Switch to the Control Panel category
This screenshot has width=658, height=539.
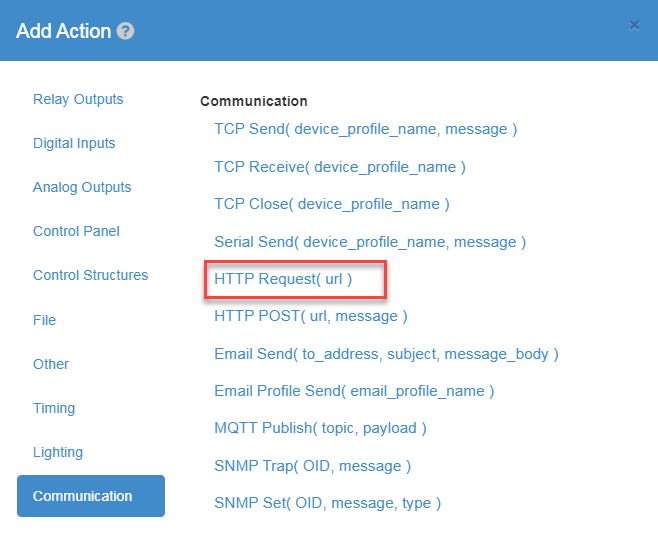pos(76,231)
